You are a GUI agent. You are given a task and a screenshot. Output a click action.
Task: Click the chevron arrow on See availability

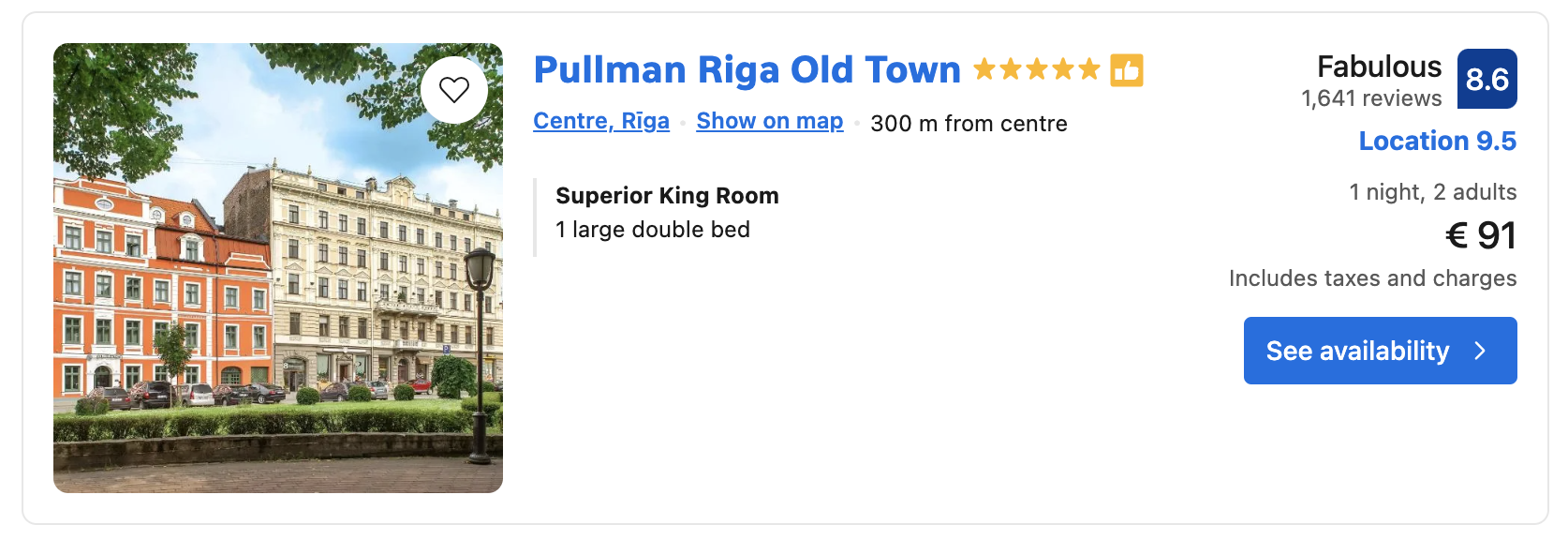(1480, 351)
